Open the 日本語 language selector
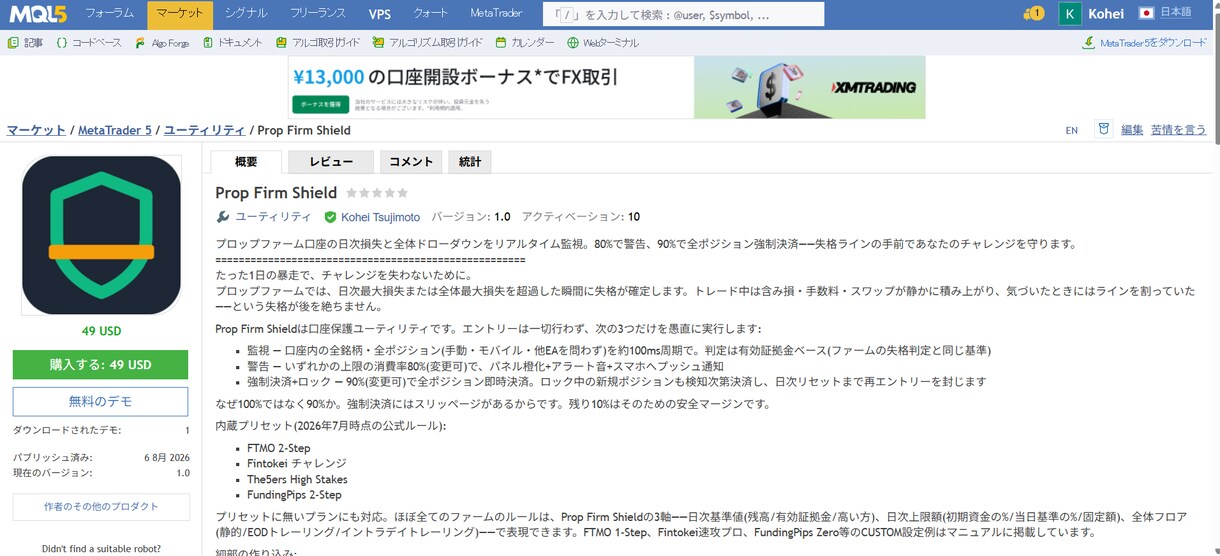Viewport: 1220px width, 556px height. coord(1175,13)
